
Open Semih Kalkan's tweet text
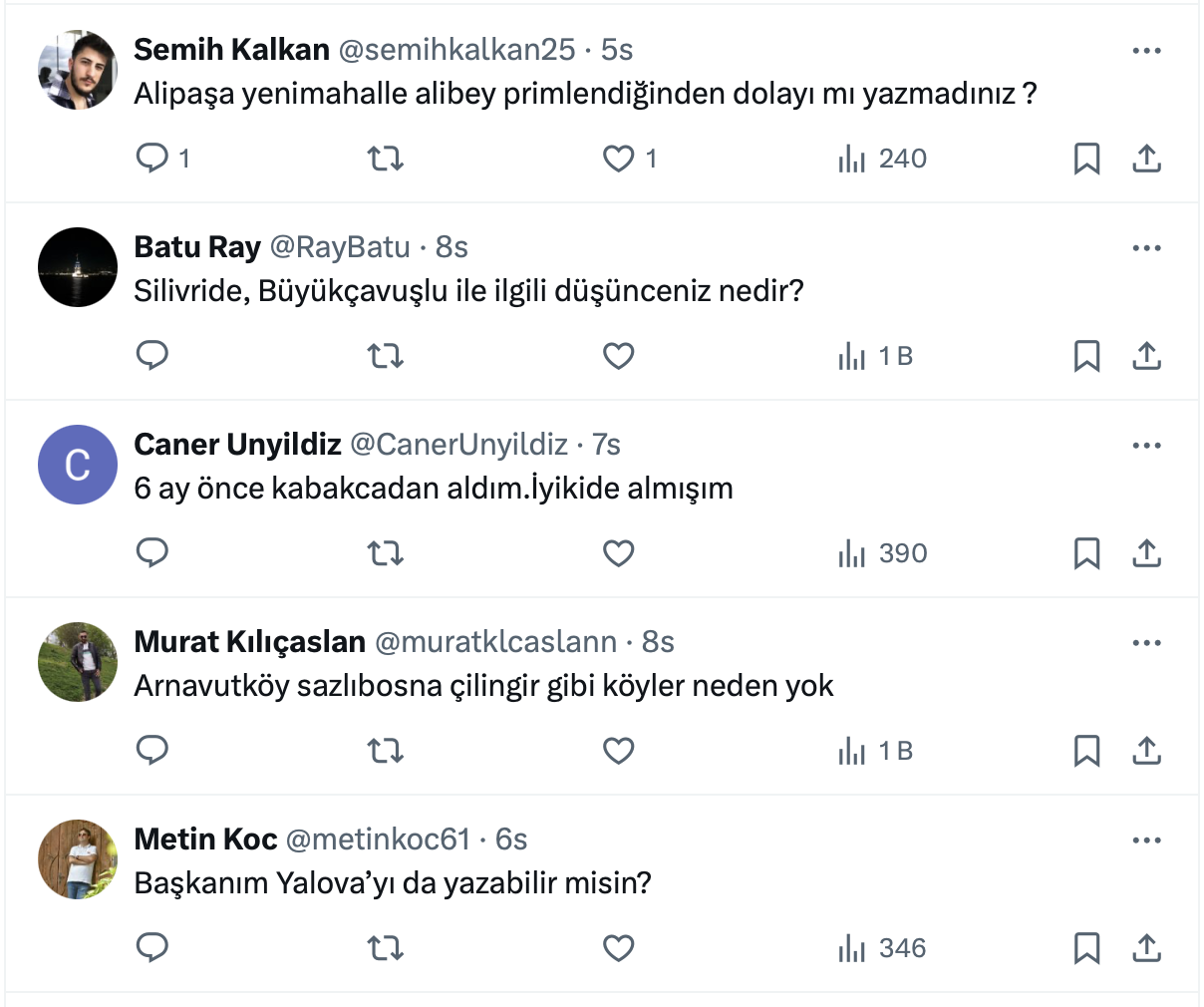point(585,94)
